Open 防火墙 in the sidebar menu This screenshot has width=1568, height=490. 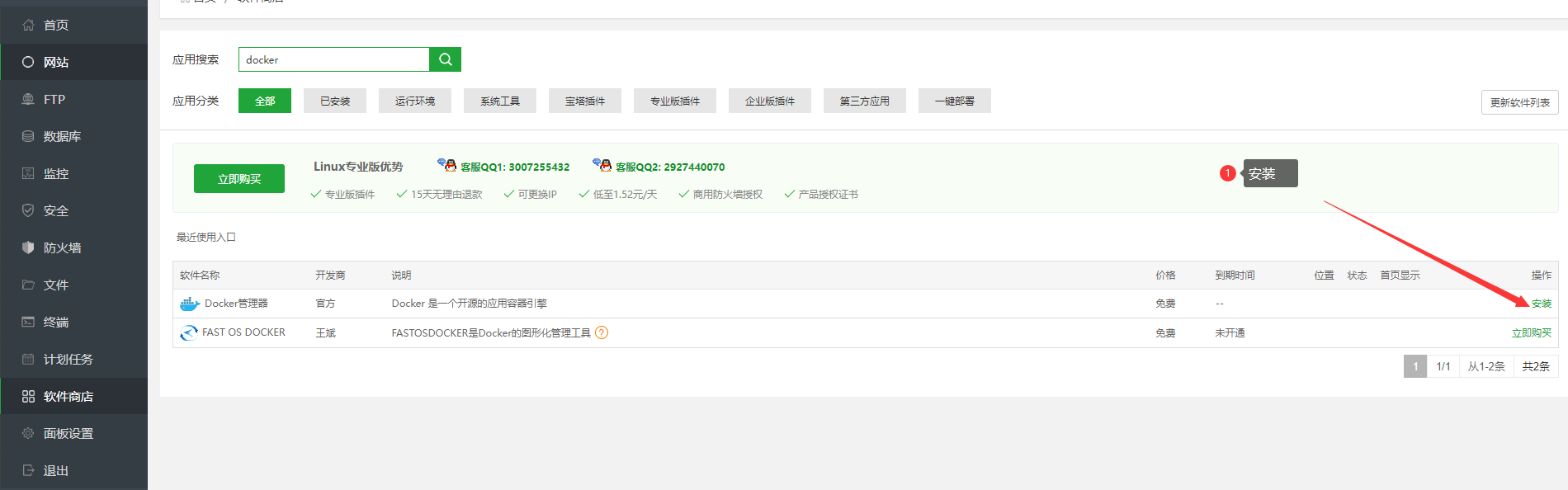point(62,247)
